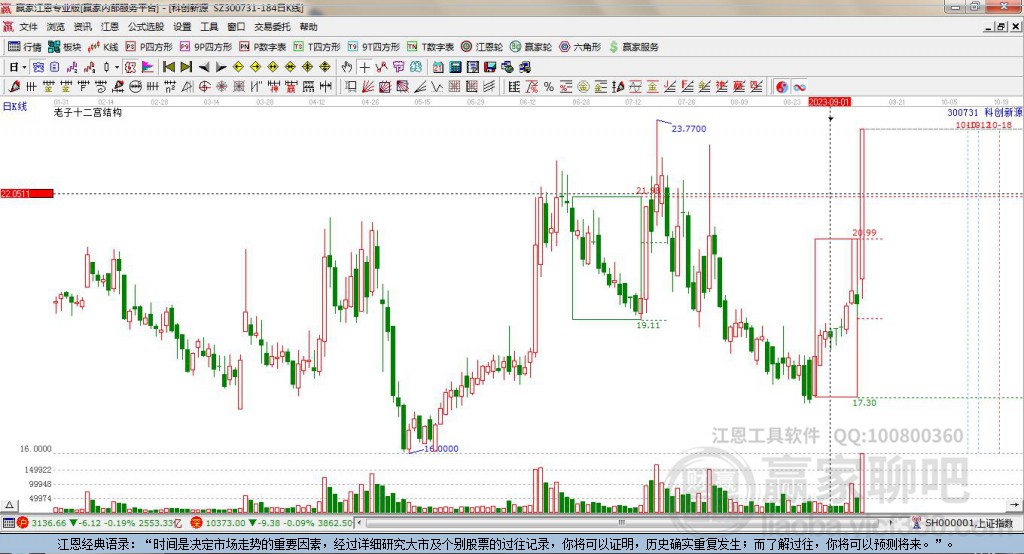Open the 帮助 menu

(x=308, y=27)
